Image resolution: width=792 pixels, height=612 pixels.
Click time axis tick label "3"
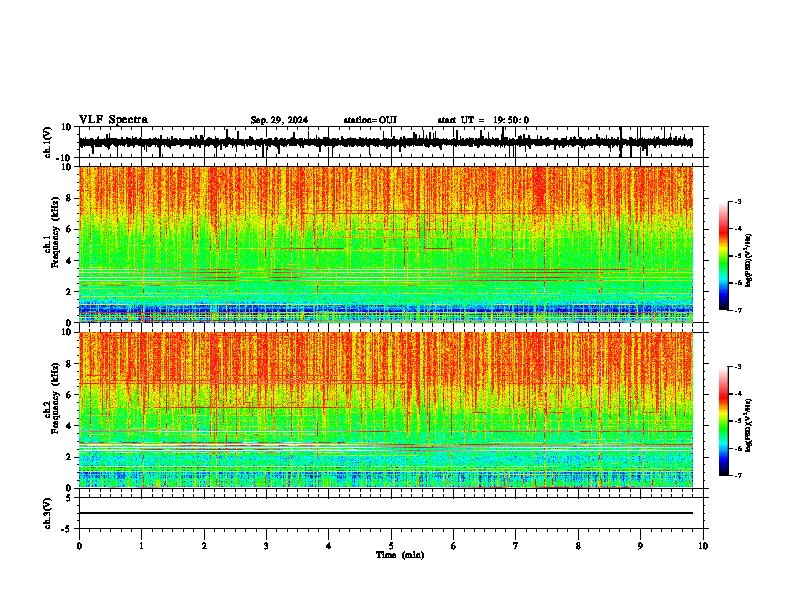pos(266,546)
